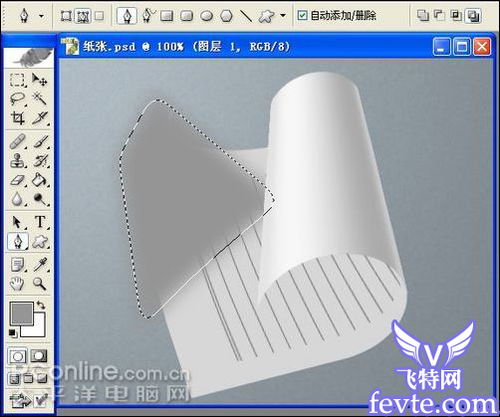Select the Eyedropper tool
500x417 pixels.
point(40,265)
